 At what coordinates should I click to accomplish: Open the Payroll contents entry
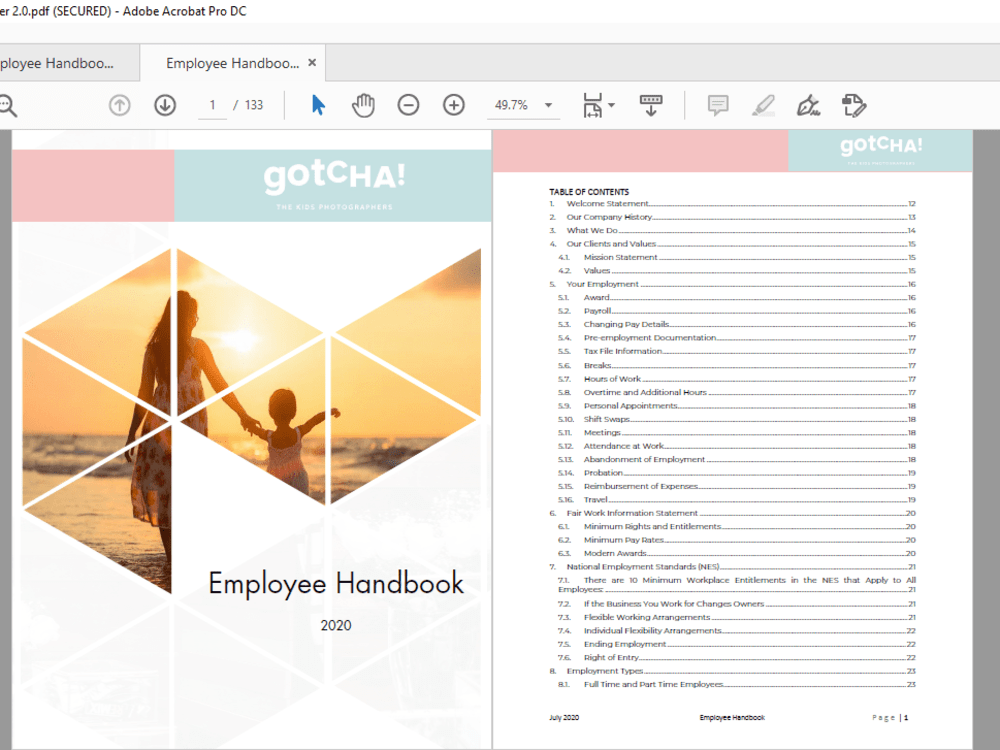click(x=737, y=311)
